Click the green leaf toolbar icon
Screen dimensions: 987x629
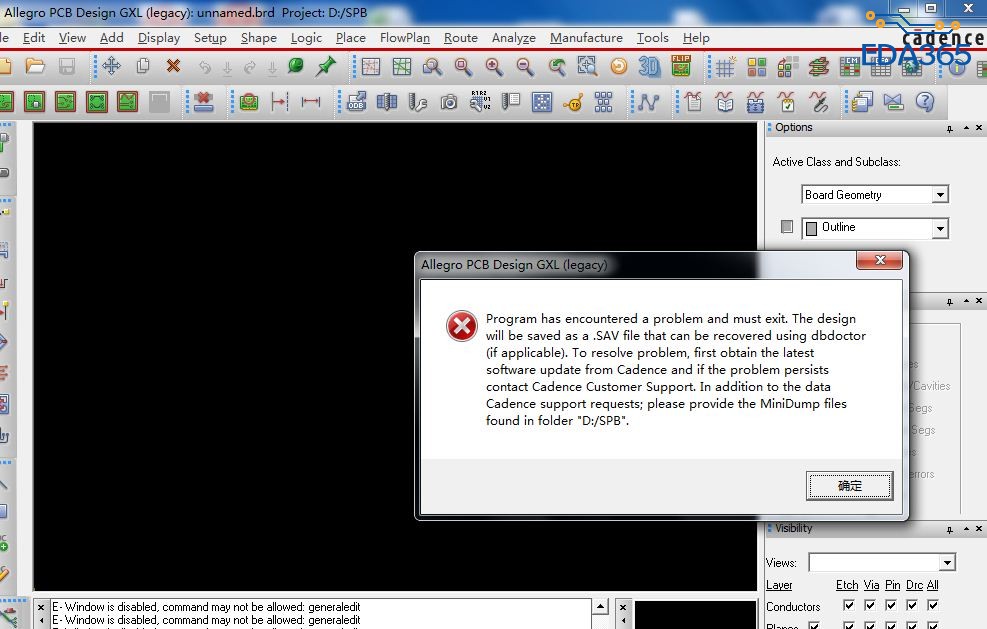[x=295, y=65]
